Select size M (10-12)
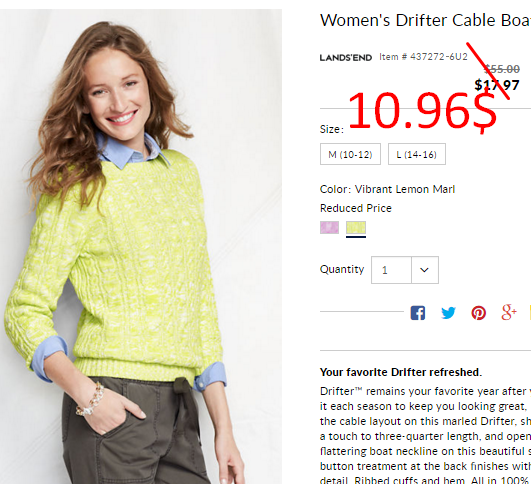The image size is (531, 484). 350,154
